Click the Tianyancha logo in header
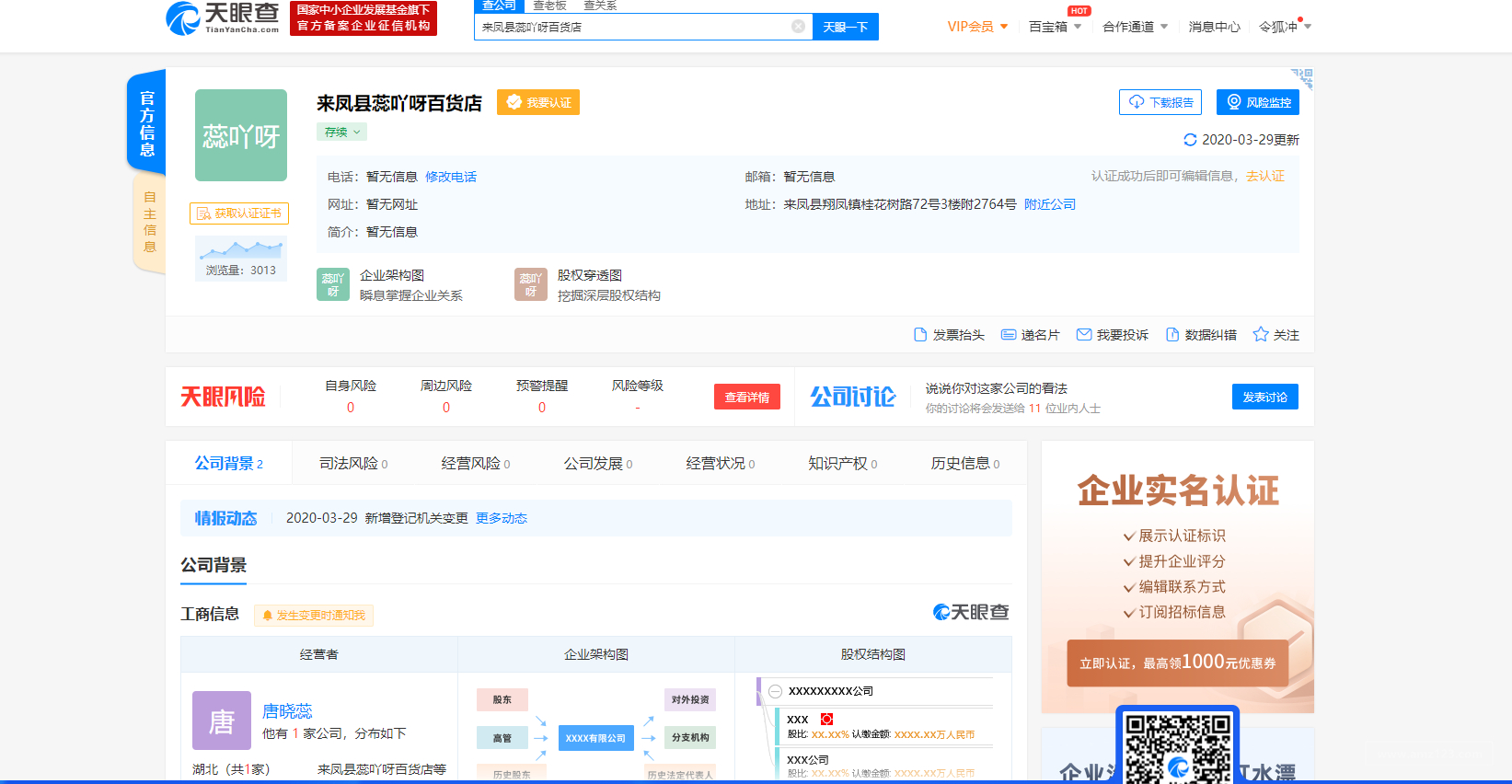This screenshot has height=784, width=1512. coord(223,17)
